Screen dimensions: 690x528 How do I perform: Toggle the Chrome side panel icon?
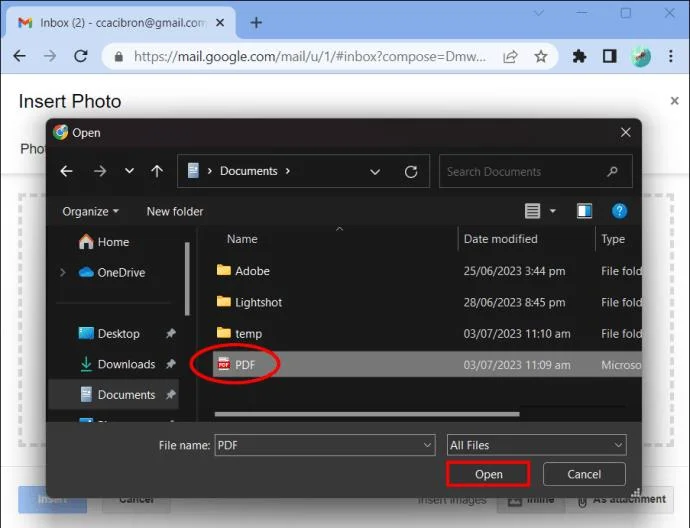point(609,56)
